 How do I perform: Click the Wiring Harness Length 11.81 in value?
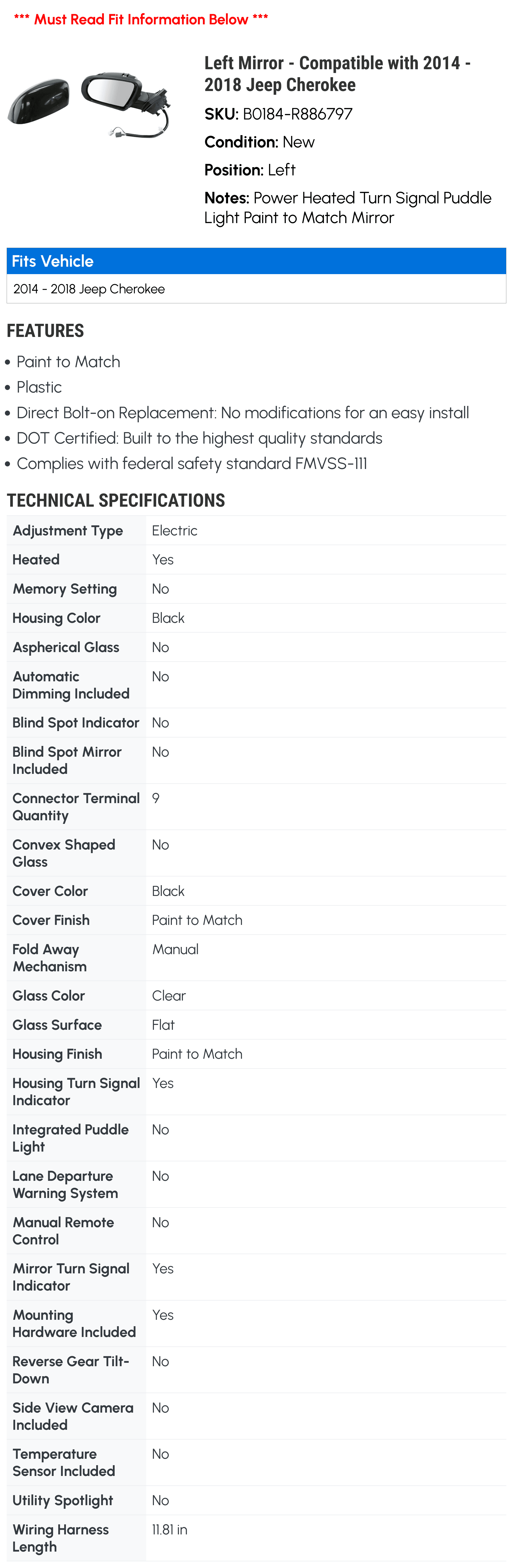(170, 1530)
